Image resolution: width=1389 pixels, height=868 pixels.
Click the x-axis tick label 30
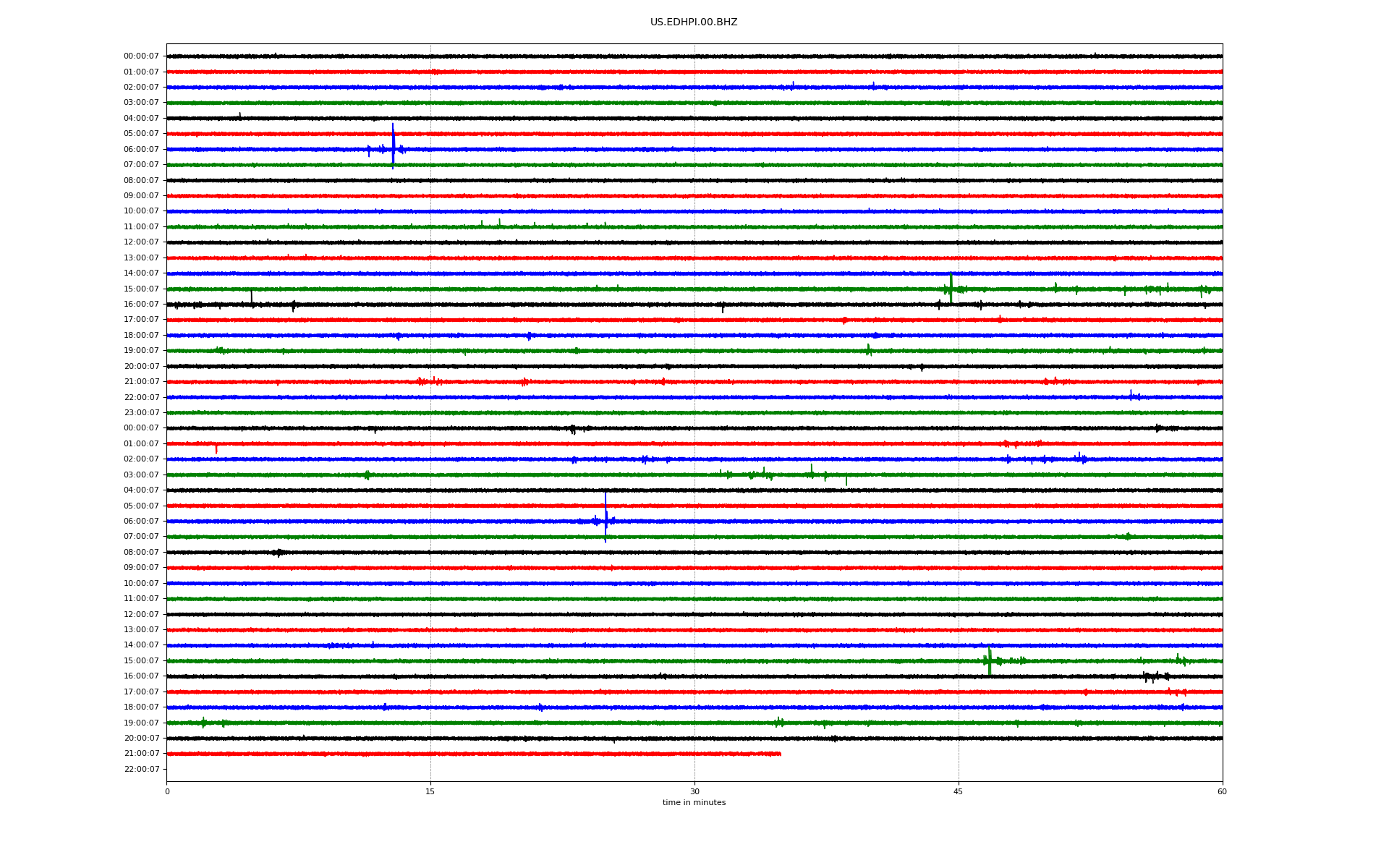[694, 791]
